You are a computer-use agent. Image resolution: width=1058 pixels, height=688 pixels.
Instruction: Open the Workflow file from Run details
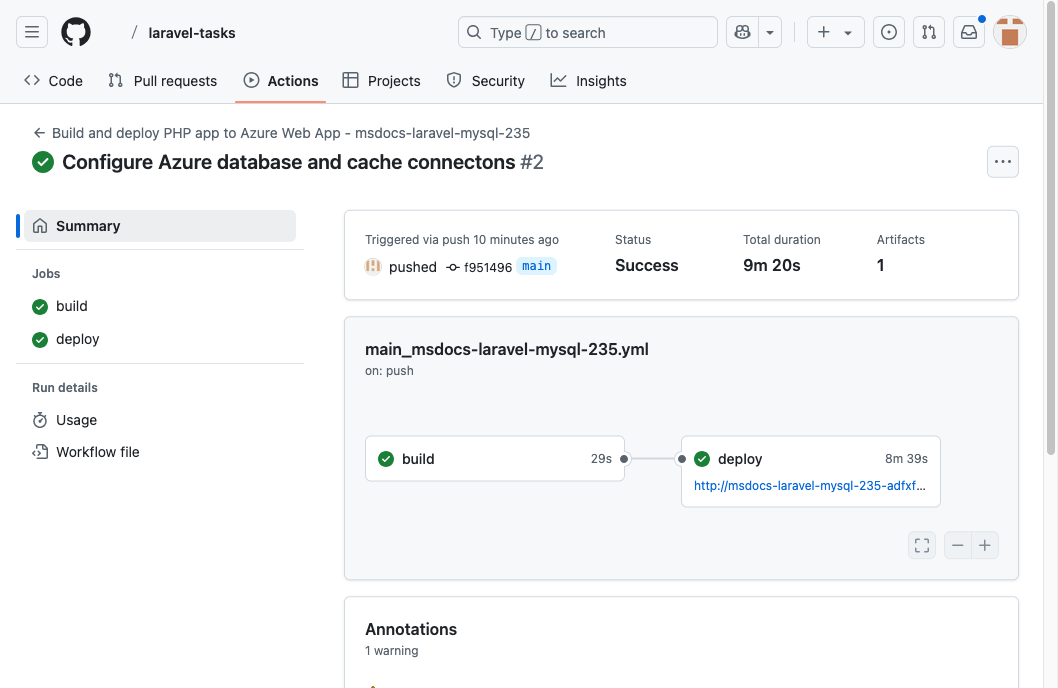click(x=96, y=451)
